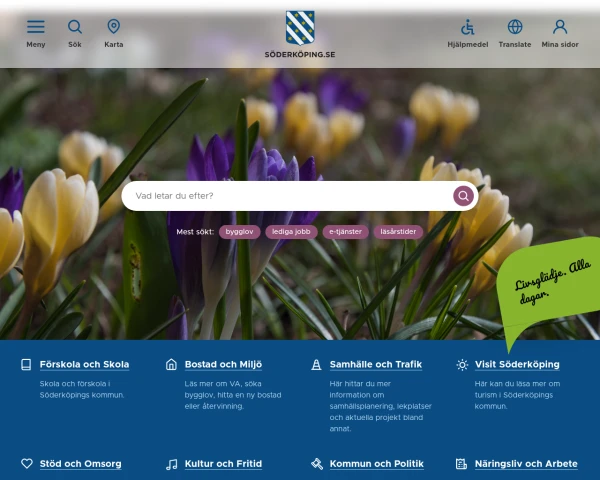Open Mina sidor user icon
Image resolution: width=600 pixels, height=480 pixels.
pyautogui.click(x=560, y=27)
